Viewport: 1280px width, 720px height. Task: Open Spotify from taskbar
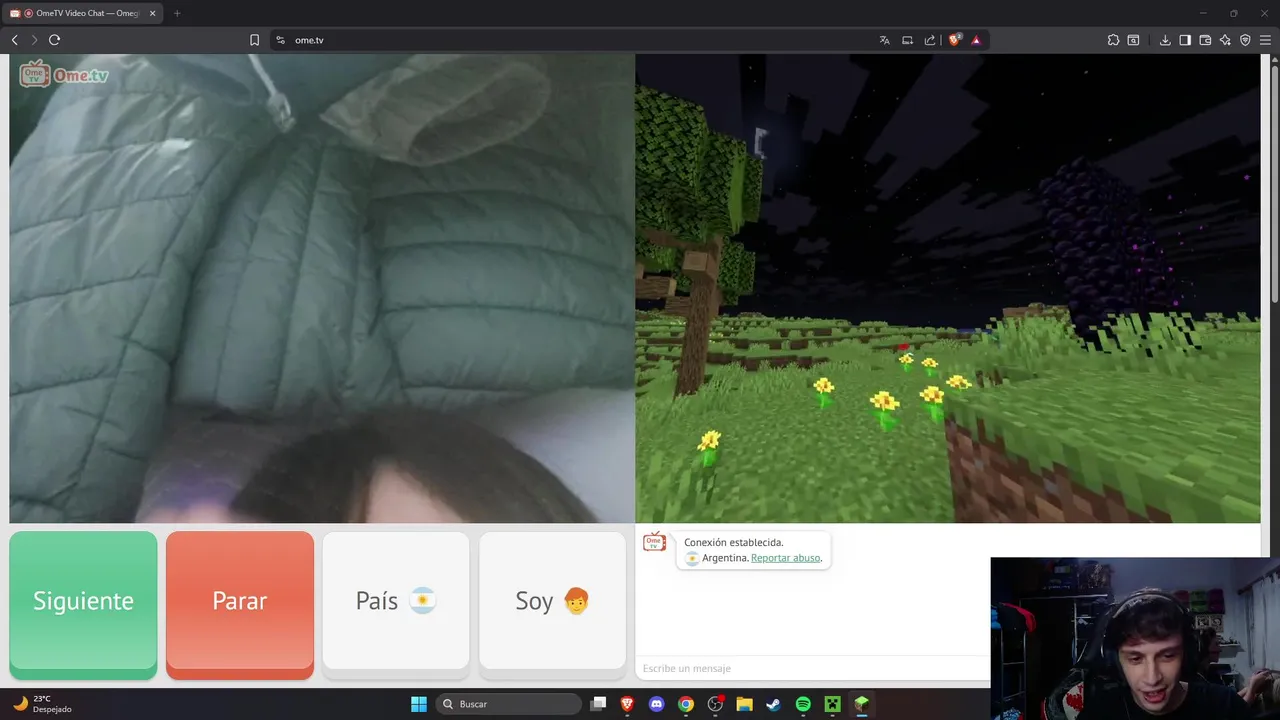pyautogui.click(x=803, y=704)
